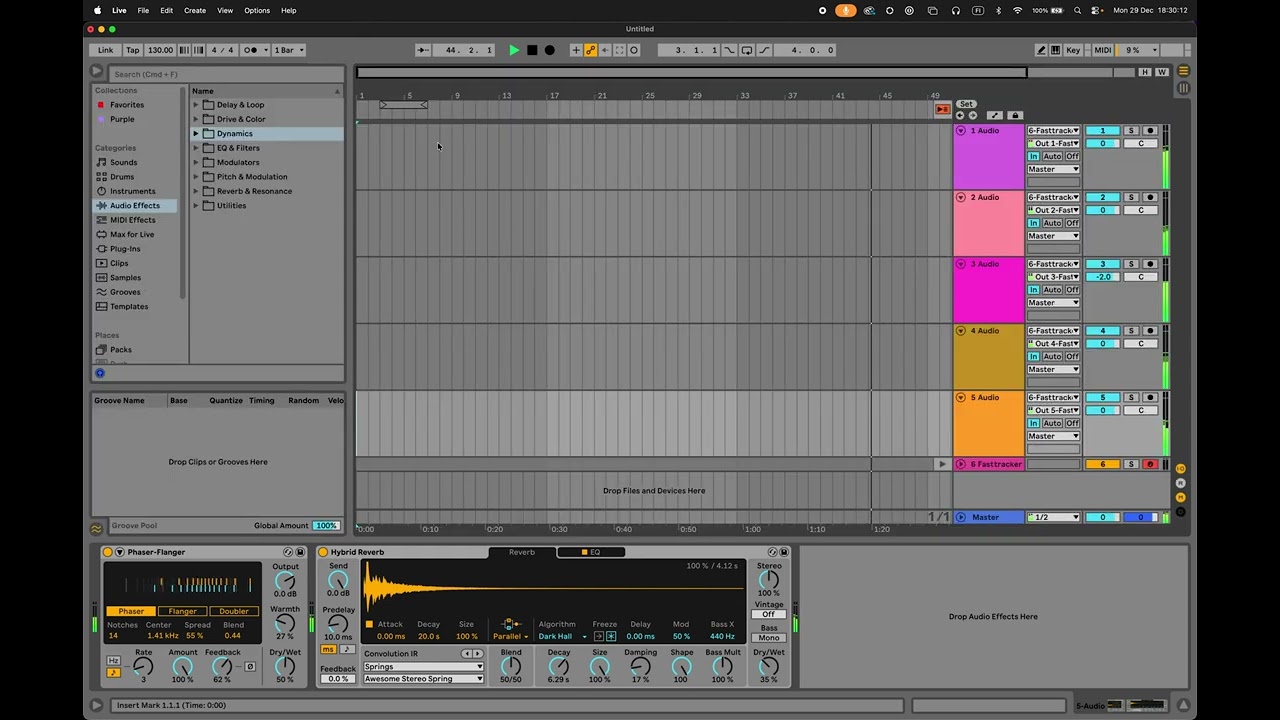This screenshot has height=720, width=1280.
Task: Click the Link button
Action: (x=106, y=50)
